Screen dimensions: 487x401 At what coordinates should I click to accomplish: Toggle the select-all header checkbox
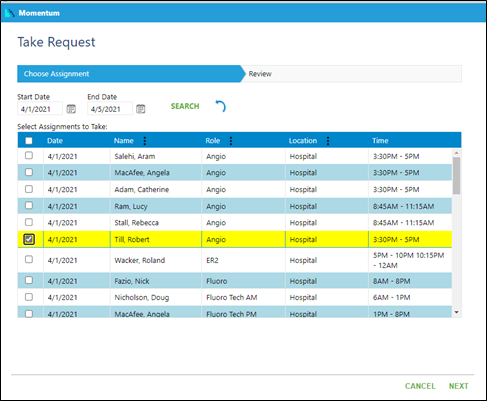[29, 141]
